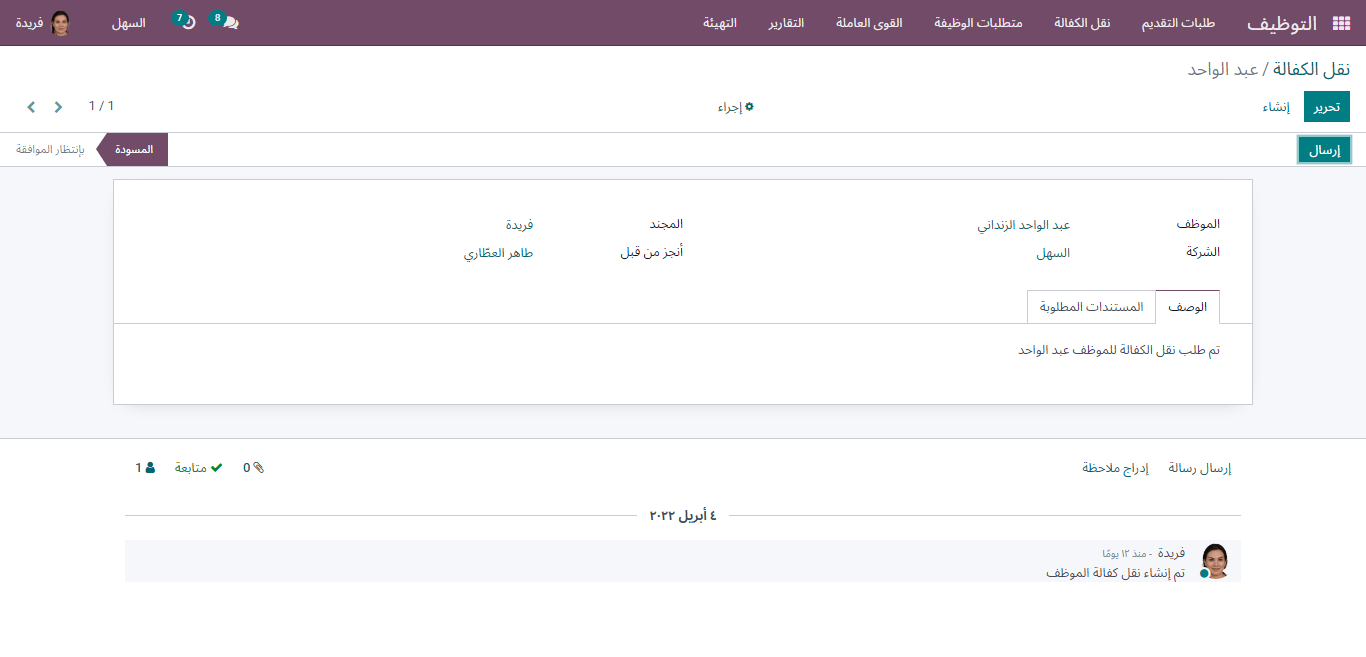Click the following checkmark متابعة
Image resolution: width=1366 pixels, height=657 pixels.
pyautogui.click(x=198, y=467)
